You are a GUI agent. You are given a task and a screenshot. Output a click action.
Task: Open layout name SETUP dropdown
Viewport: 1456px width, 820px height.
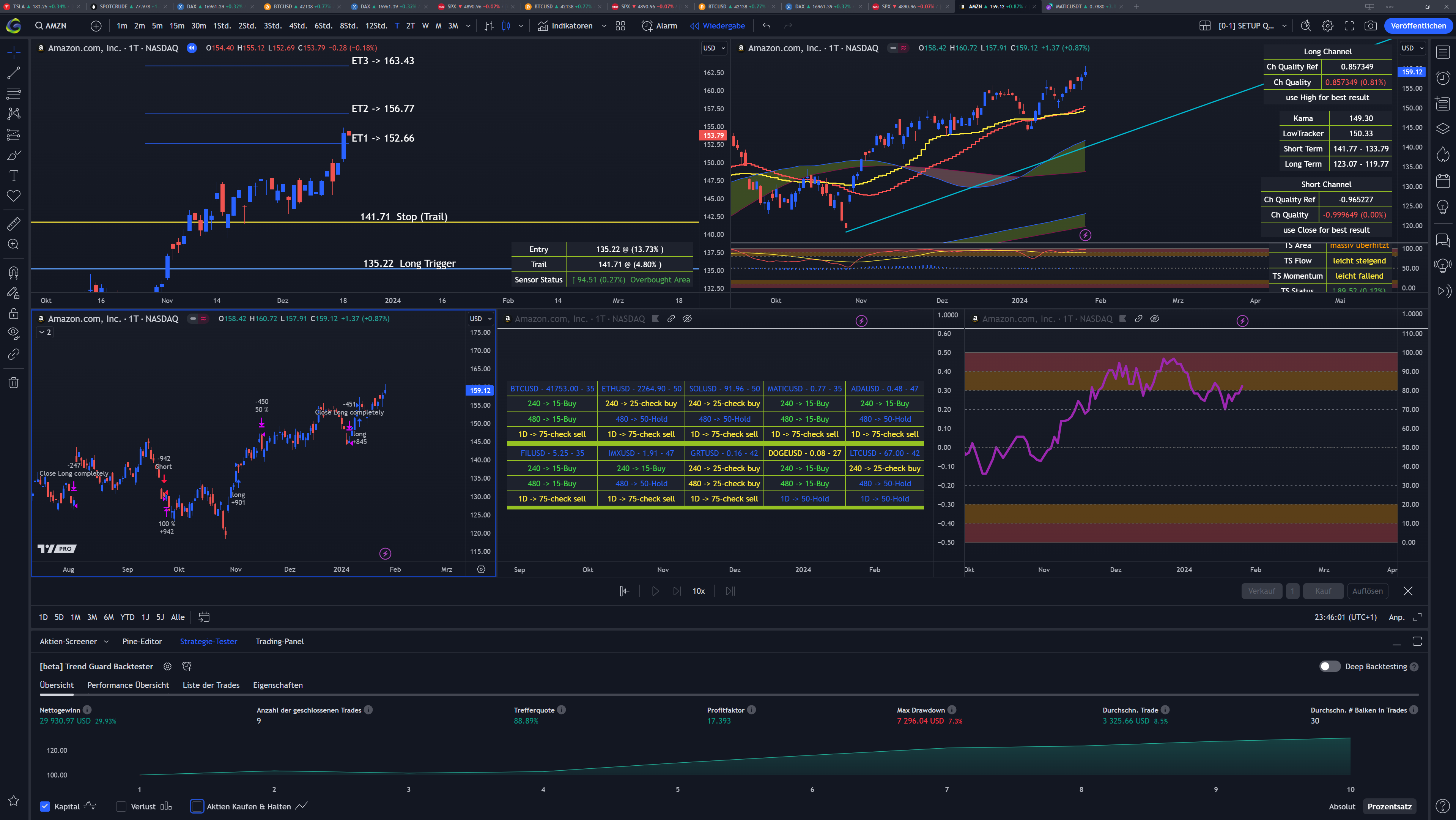pos(1285,25)
